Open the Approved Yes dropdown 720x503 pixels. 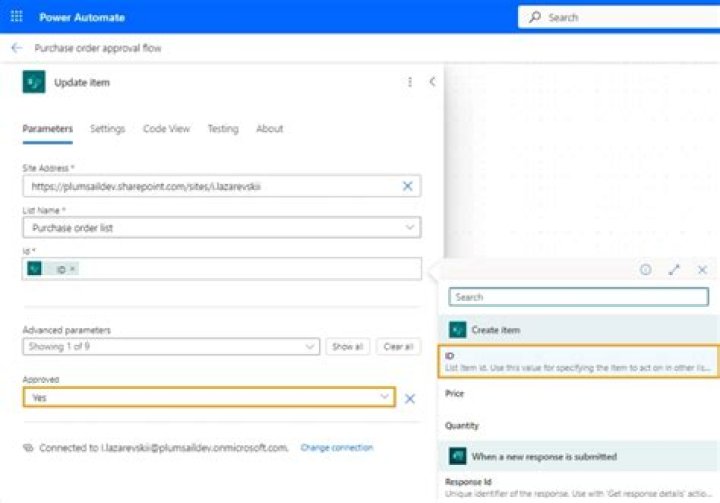tap(209, 397)
